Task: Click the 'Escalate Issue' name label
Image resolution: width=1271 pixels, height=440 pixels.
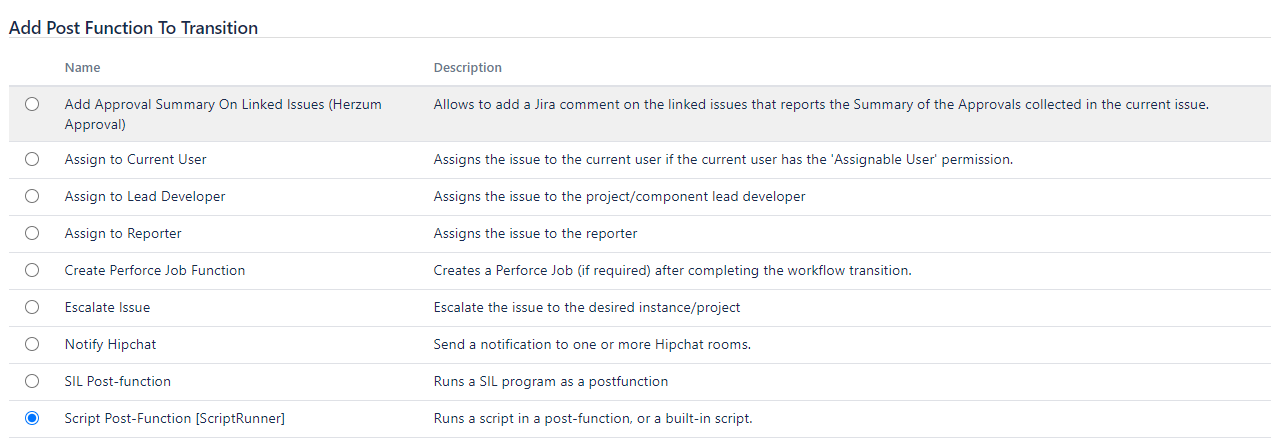Action: [107, 307]
